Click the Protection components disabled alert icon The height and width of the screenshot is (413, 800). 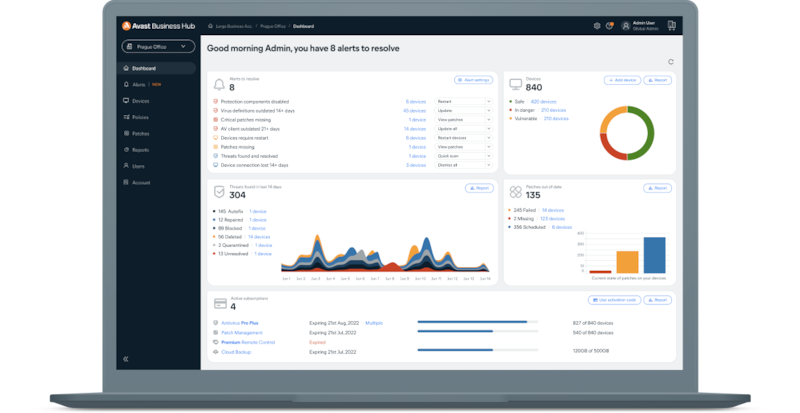(x=215, y=102)
